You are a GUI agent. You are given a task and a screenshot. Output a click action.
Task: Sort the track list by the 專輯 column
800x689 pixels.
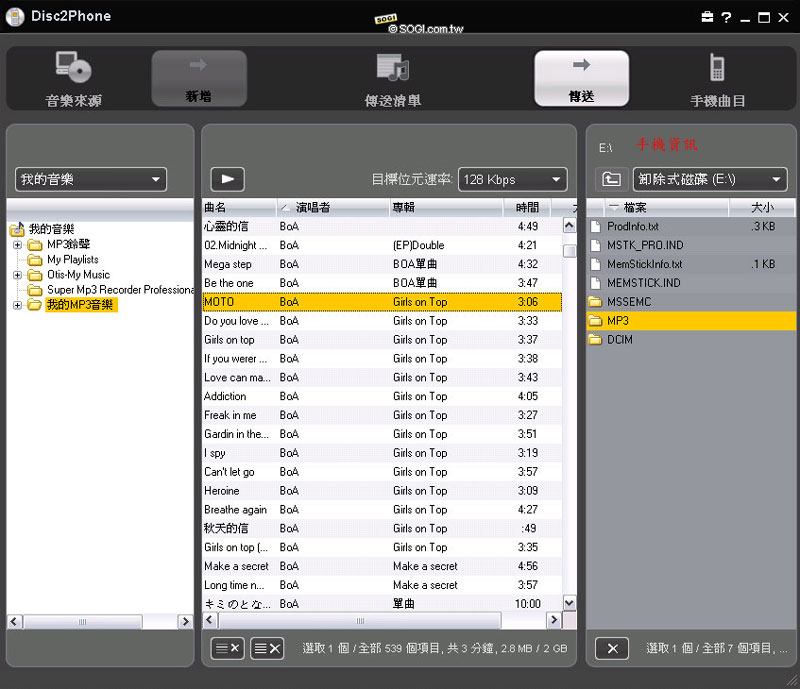click(x=446, y=207)
